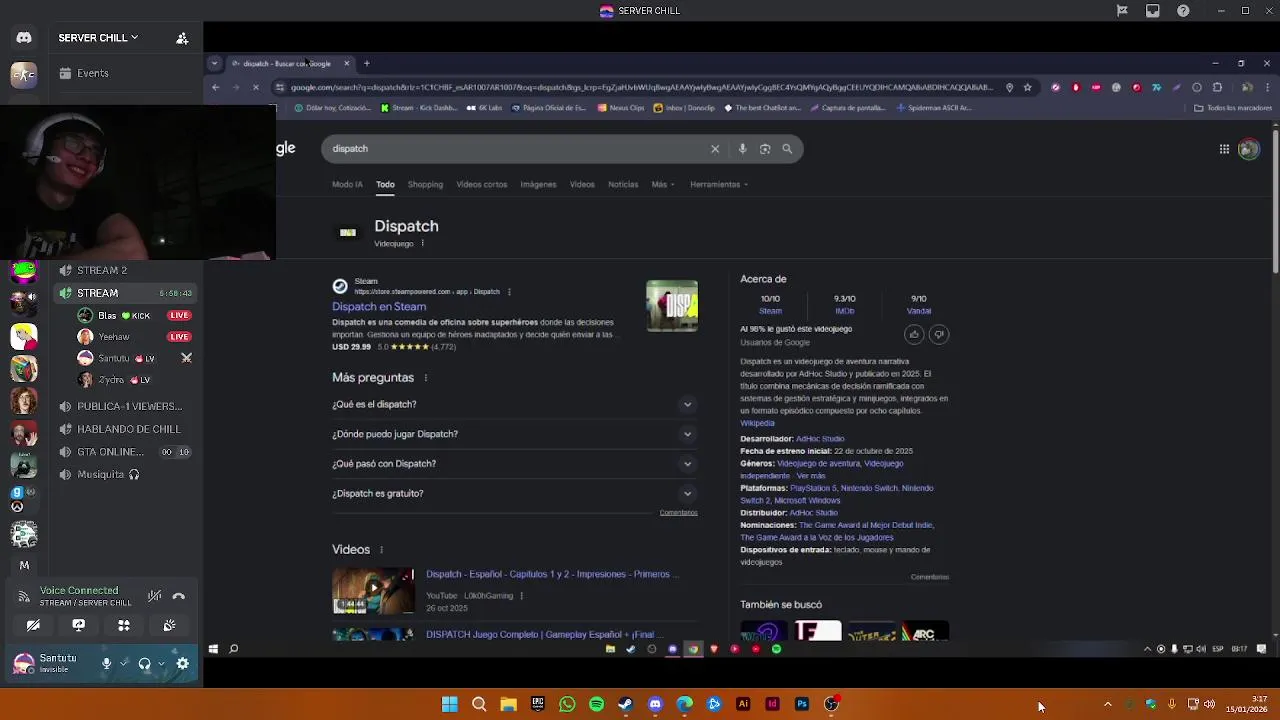Viewport: 1280px width, 720px height.
Task: Switch to Videos cortos search tab
Action: coord(482,184)
